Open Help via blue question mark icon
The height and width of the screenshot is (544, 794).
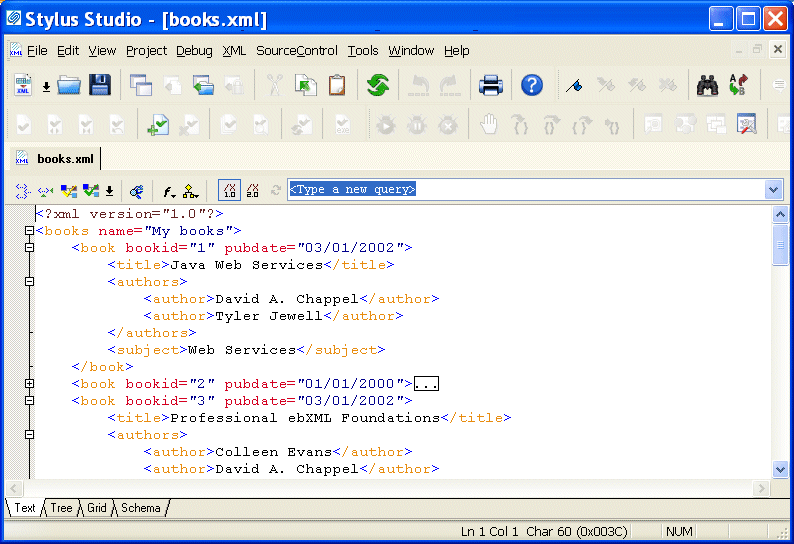pos(532,86)
